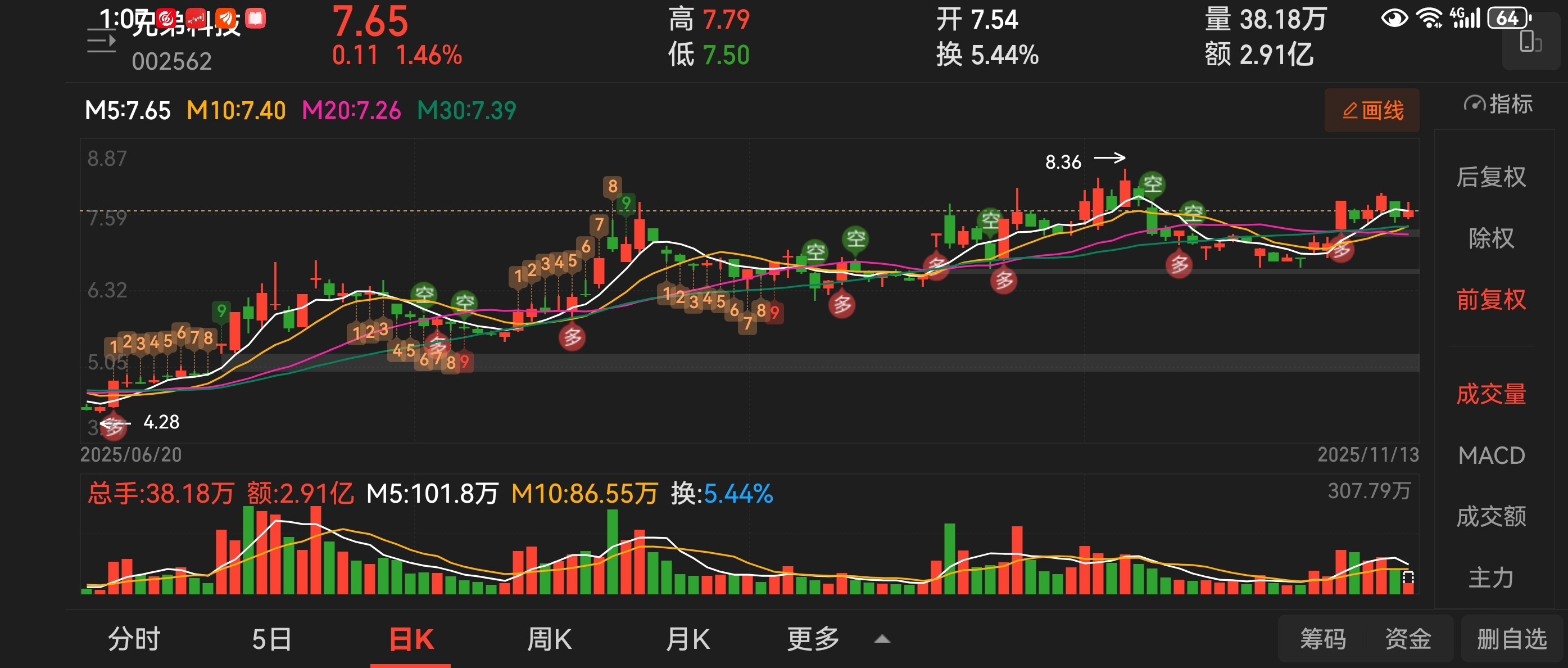Tap the eye icon in status bar
The image size is (1568, 668).
click(x=1394, y=18)
